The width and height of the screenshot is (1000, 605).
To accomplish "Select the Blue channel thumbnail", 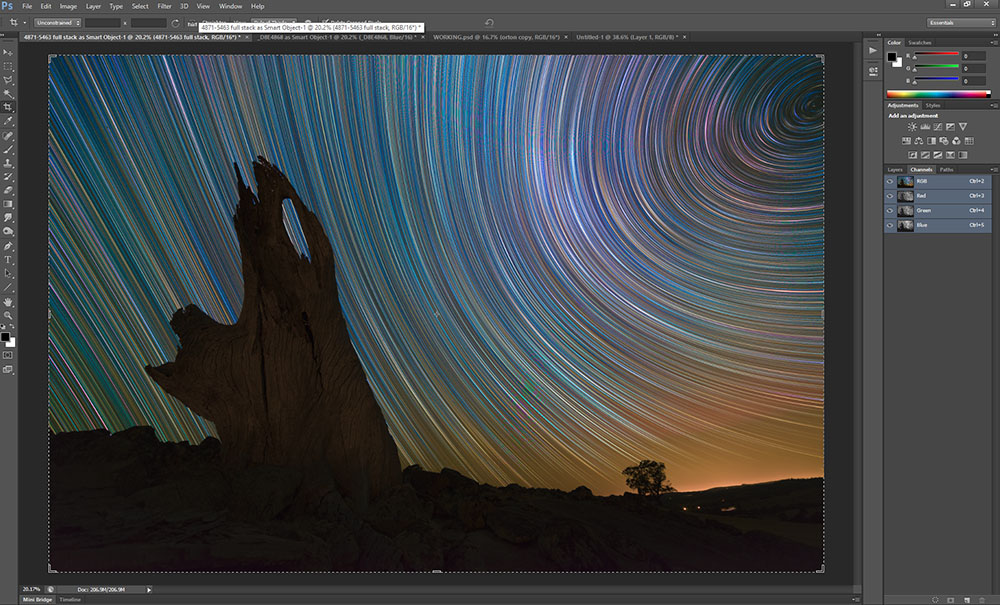I will point(905,225).
